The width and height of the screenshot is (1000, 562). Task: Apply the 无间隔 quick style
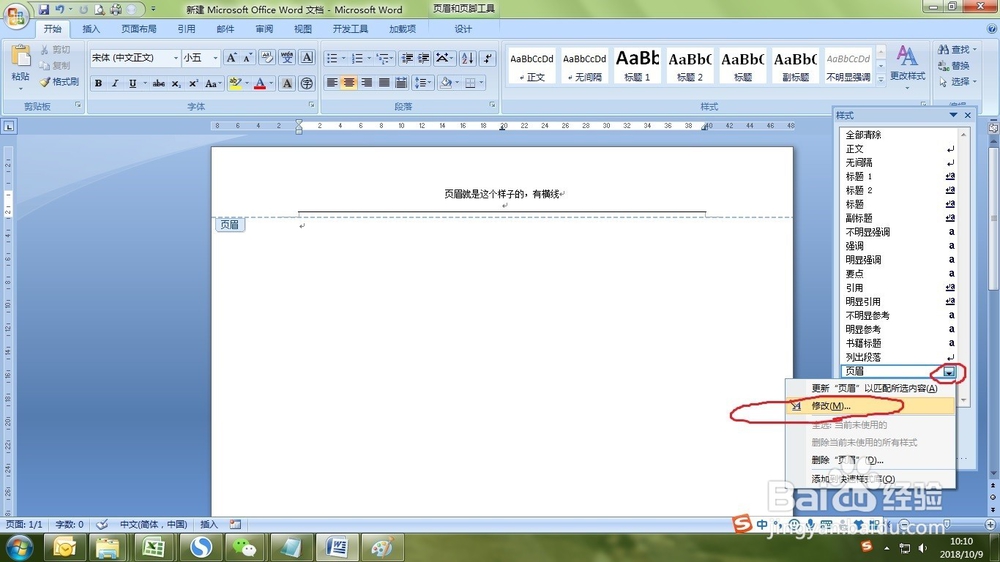pyautogui.click(x=584, y=65)
